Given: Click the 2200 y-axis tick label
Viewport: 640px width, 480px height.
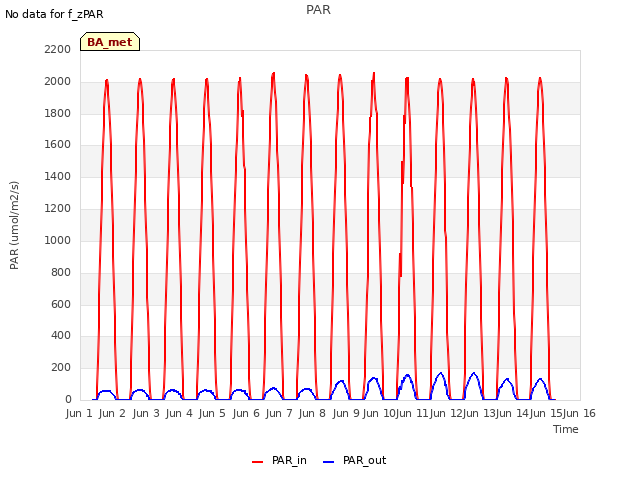Looking at the screenshot, I should (58, 49).
